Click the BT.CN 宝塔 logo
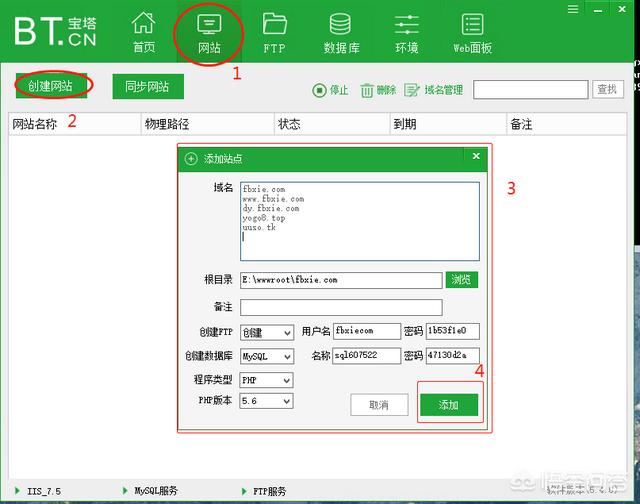The width and height of the screenshot is (640, 504). pyautogui.click(x=55, y=31)
